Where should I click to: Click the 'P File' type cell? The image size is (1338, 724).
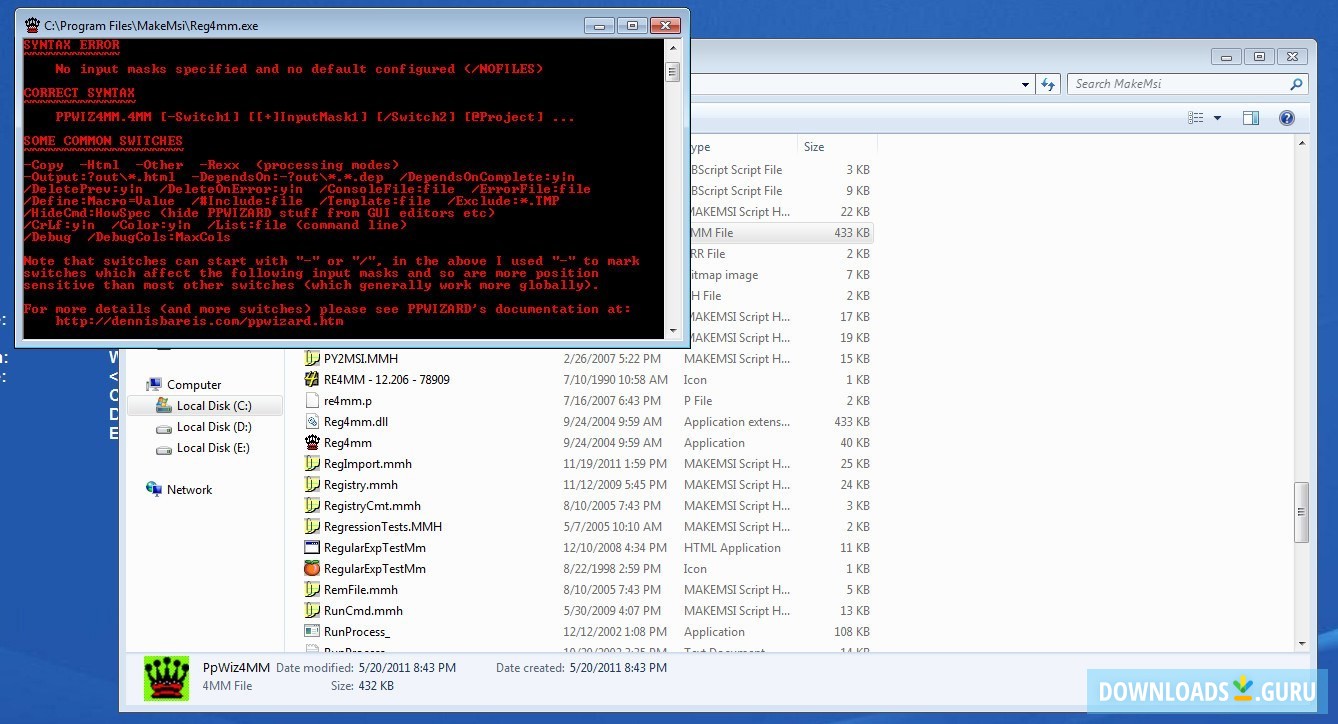click(x=698, y=401)
